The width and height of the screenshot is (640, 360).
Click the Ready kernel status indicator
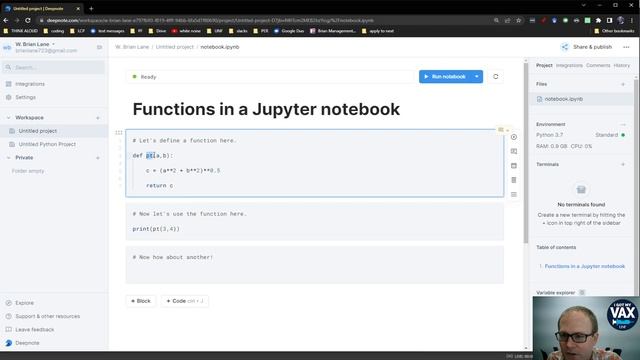(x=144, y=77)
